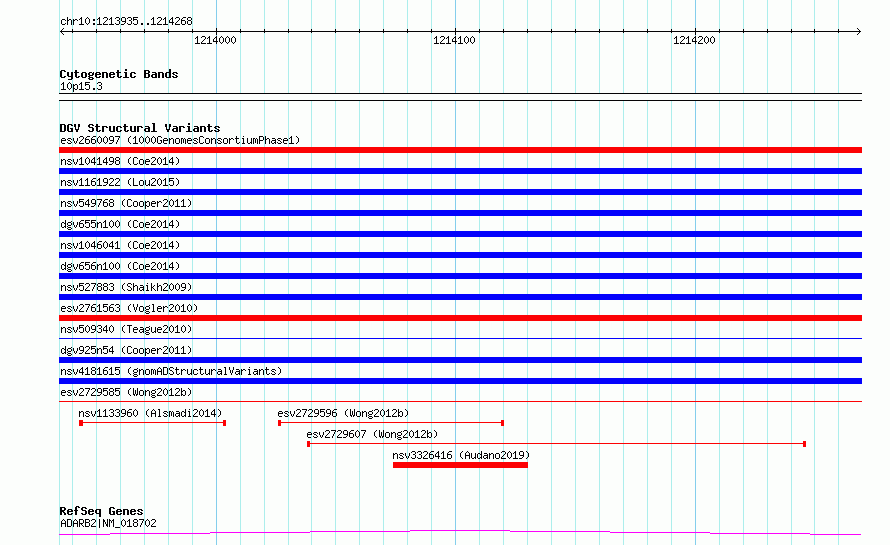Click the blue bar under nsv4181615
This screenshot has width=890, height=545.
[x=460, y=381]
